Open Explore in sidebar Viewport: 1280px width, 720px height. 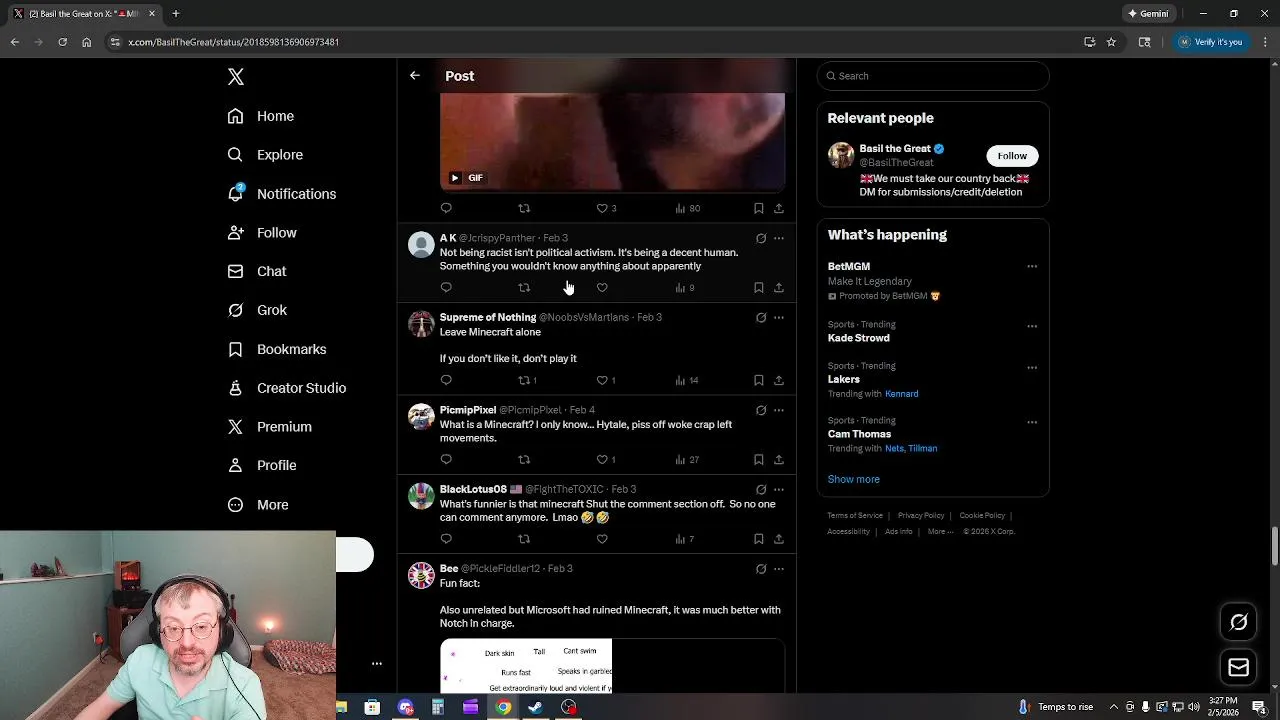click(x=265, y=155)
